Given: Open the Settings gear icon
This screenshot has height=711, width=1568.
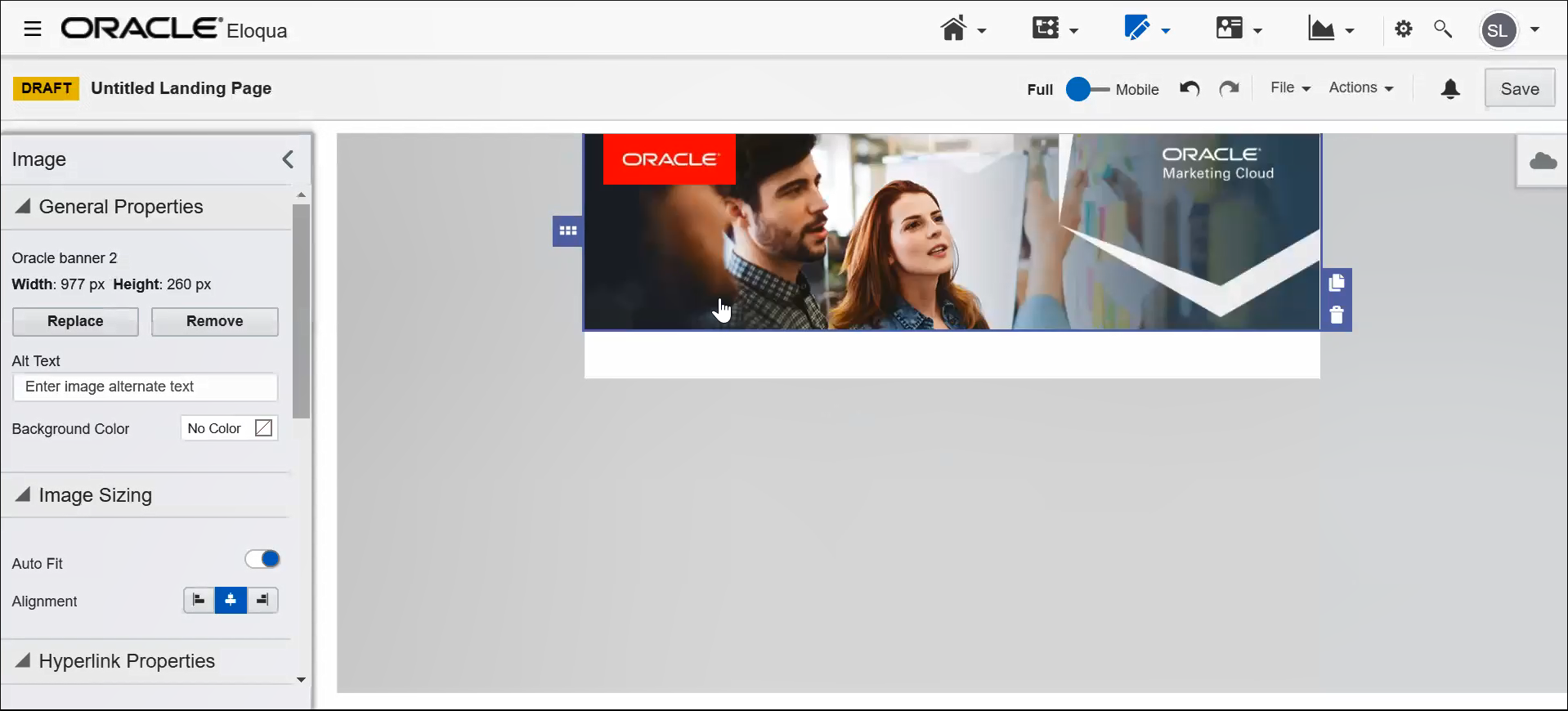Looking at the screenshot, I should [x=1404, y=29].
